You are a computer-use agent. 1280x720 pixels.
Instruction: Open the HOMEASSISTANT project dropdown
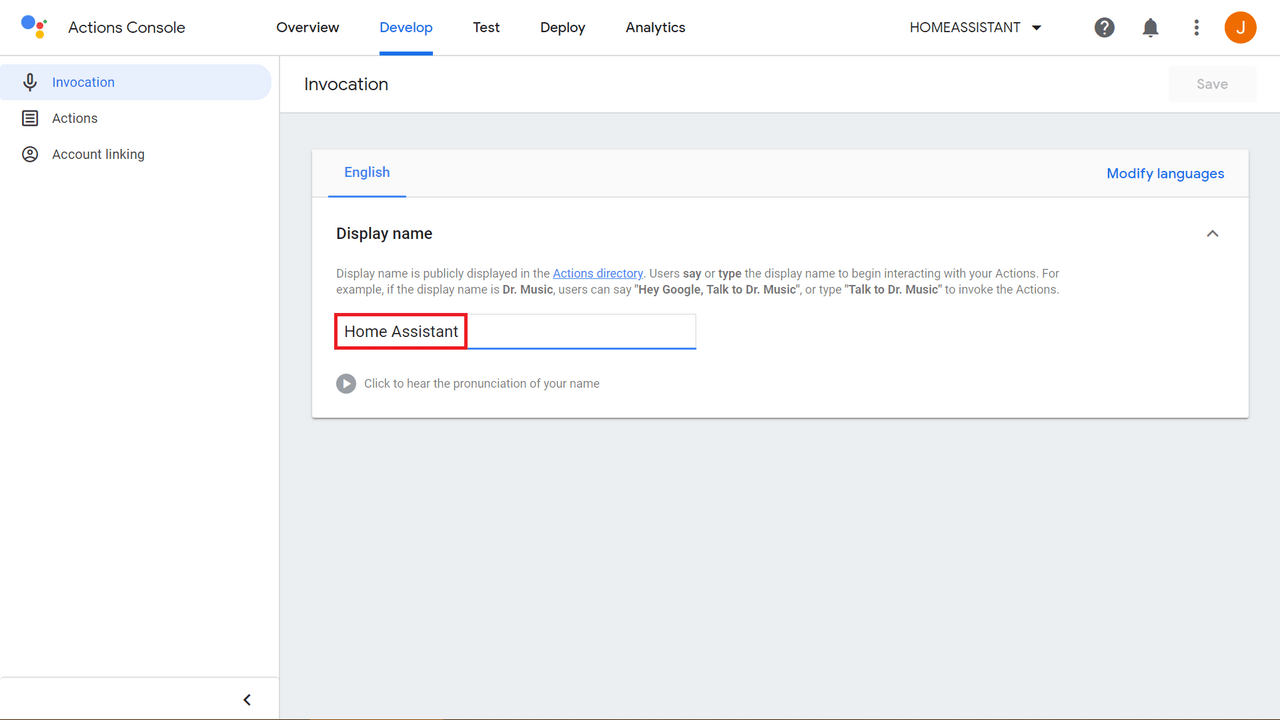976,27
